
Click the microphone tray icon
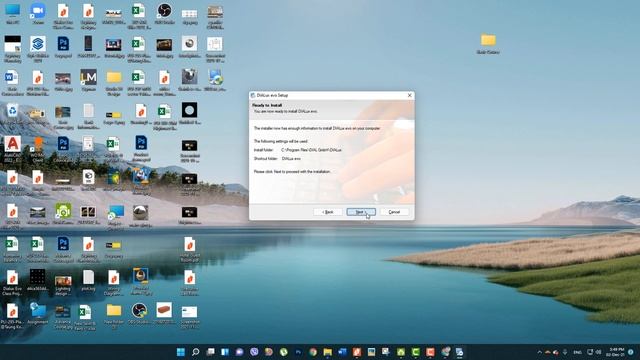(565, 352)
